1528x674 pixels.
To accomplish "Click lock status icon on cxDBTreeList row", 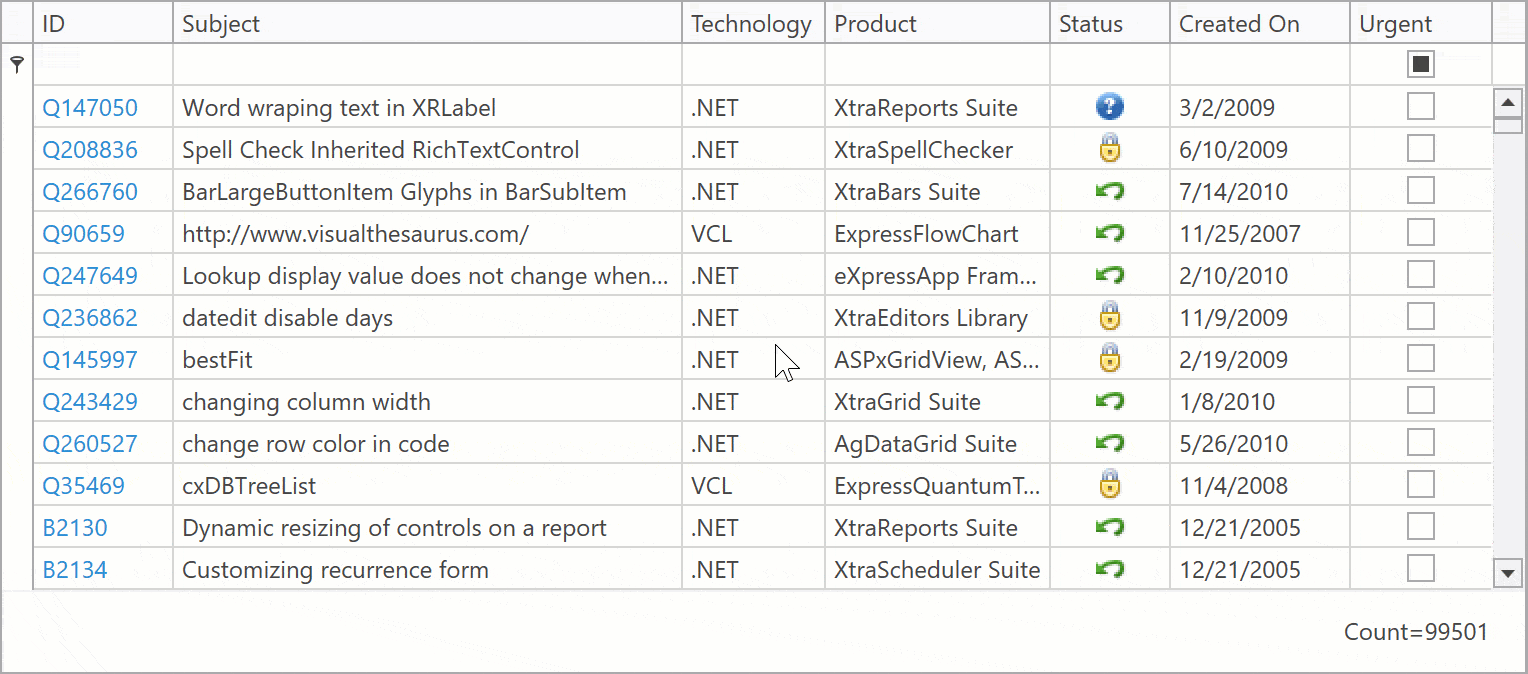I will [x=1109, y=485].
